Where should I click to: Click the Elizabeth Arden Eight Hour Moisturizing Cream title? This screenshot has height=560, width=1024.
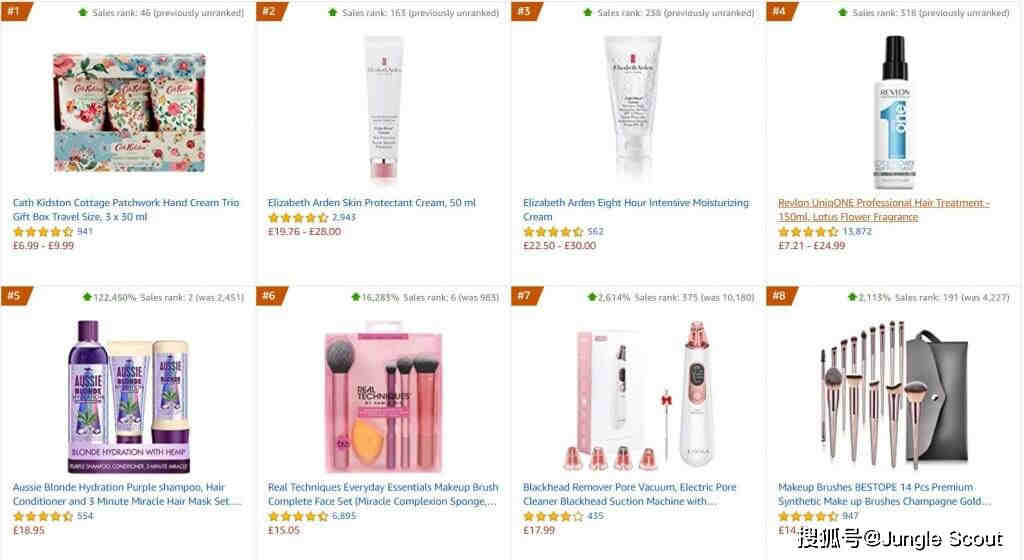[x=635, y=210]
